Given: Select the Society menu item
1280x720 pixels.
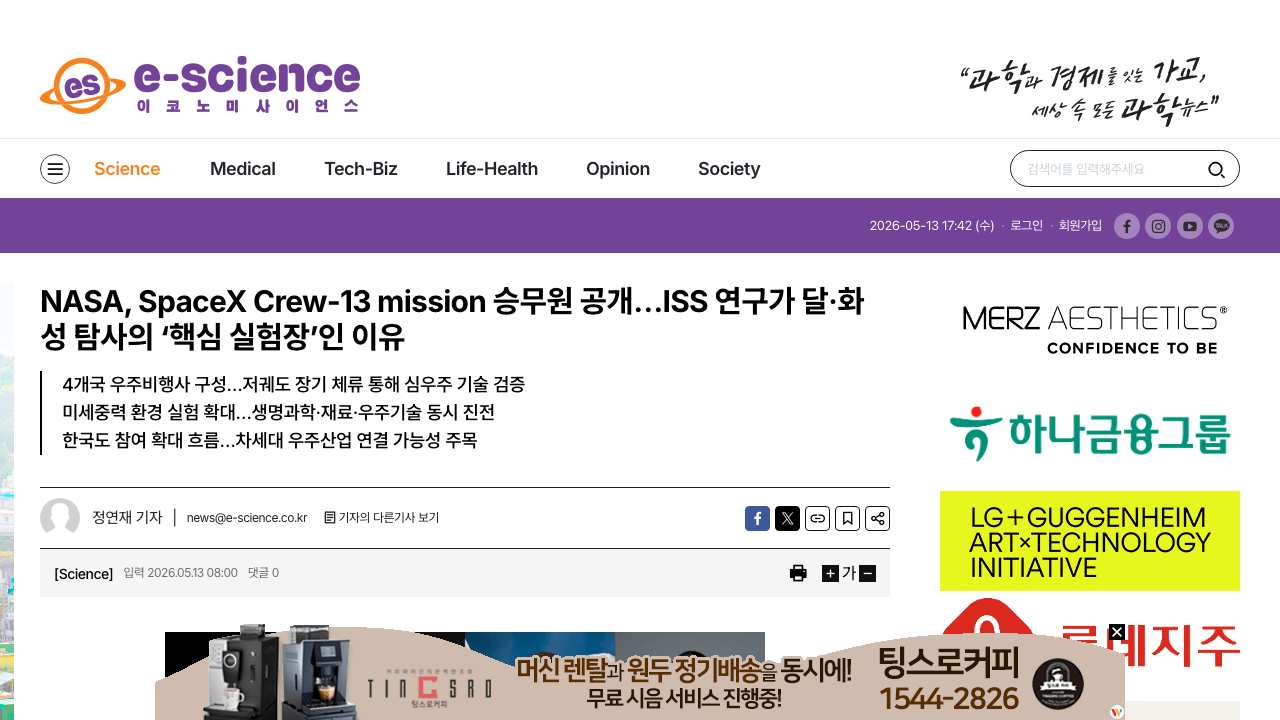Looking at the screenshot, I should pyautogui.click(x=729, y=169).
